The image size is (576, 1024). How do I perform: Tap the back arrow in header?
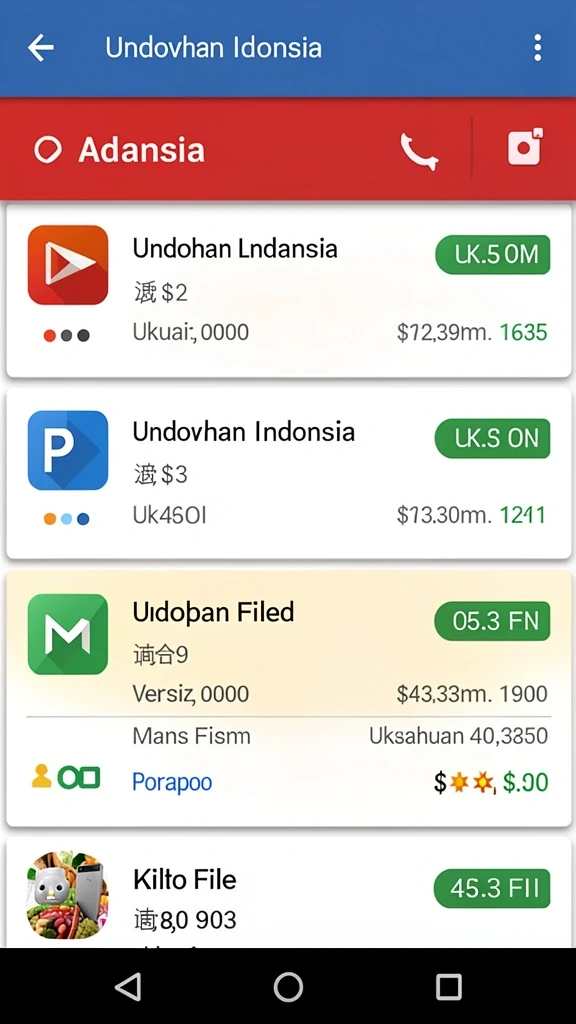pos(40,48)
